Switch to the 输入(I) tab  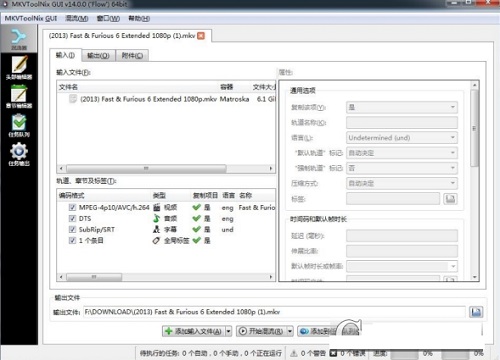(65, 55)
